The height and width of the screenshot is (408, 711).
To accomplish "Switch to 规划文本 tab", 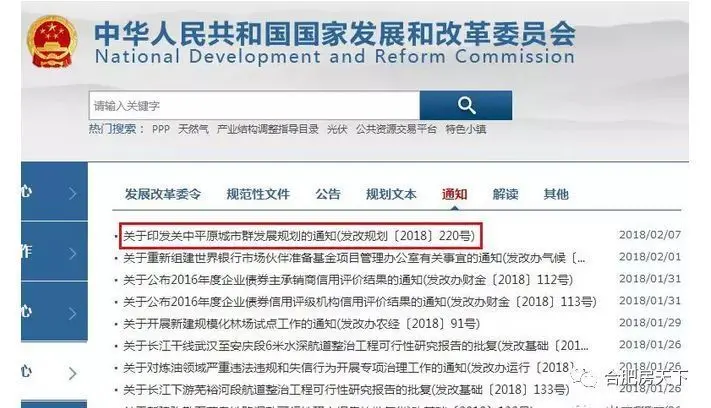I will 391,194.
